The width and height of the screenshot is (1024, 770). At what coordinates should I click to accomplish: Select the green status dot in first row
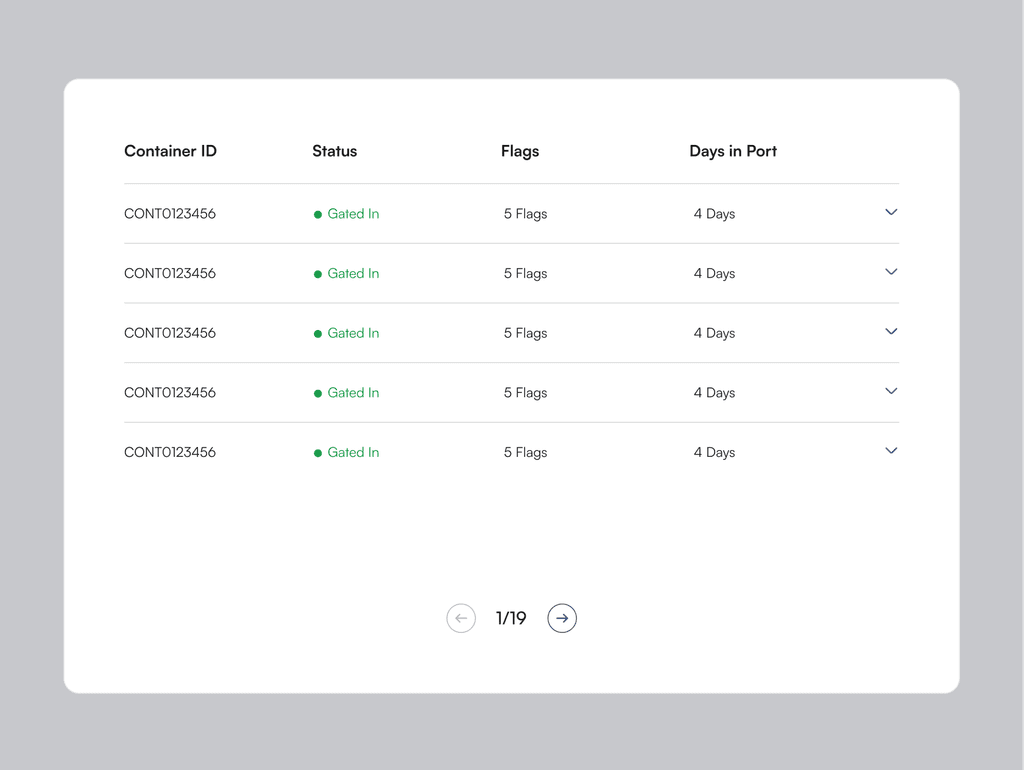pyautogui.click(x=318, y=214)
